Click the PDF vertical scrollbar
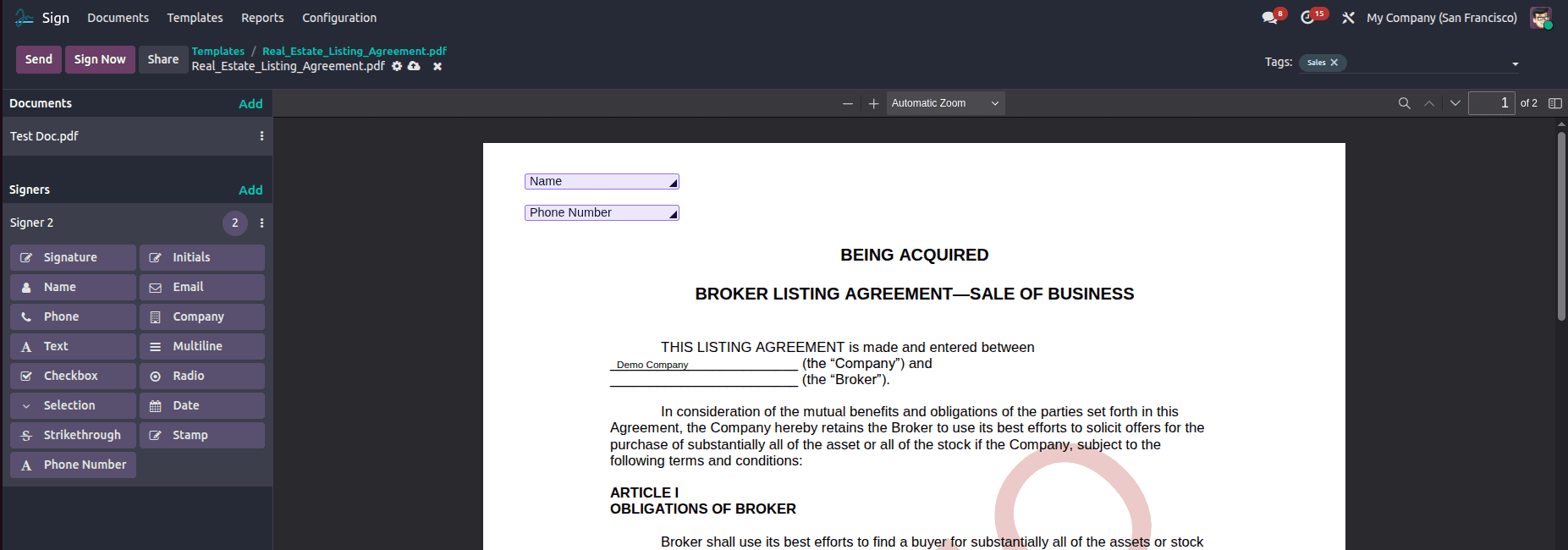This screenshot has height=550, width=1568. (x=1561, y=226)
